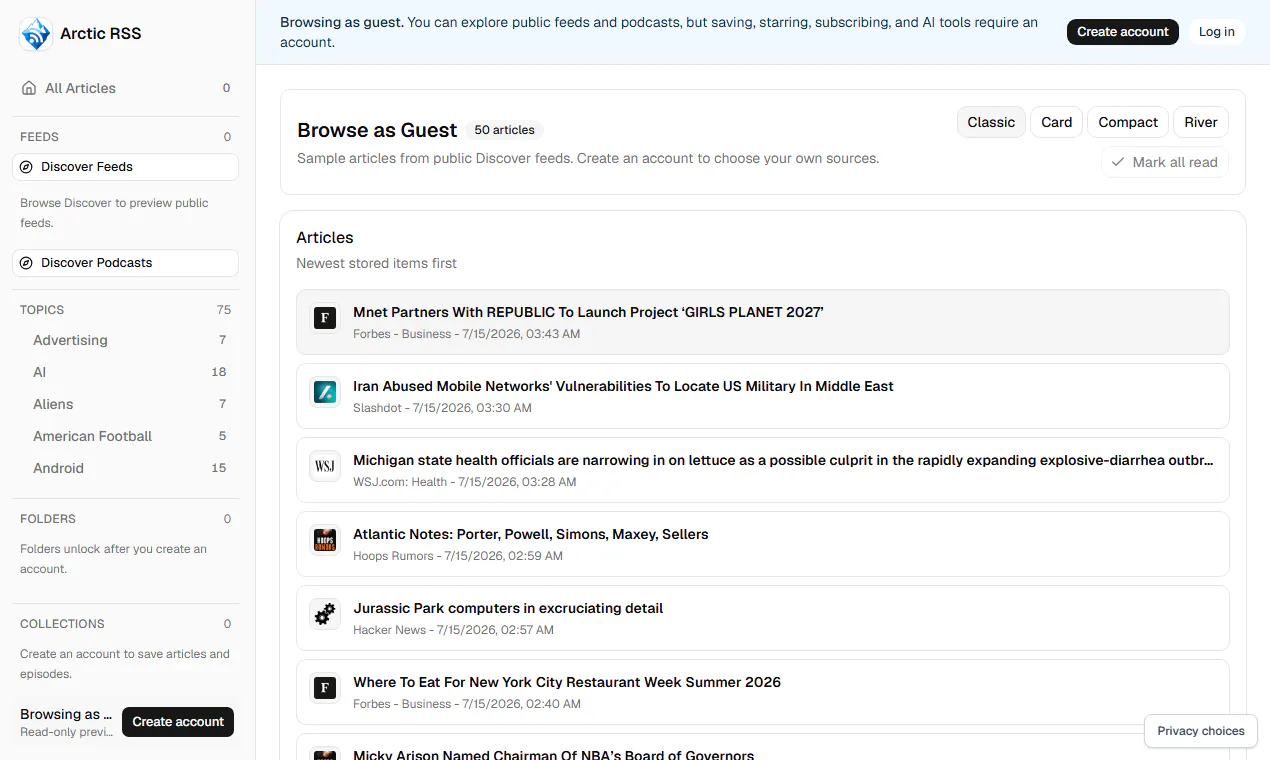Open Discover Feeds
Viewport: 1270px width, 760px height.
point(126,167)
